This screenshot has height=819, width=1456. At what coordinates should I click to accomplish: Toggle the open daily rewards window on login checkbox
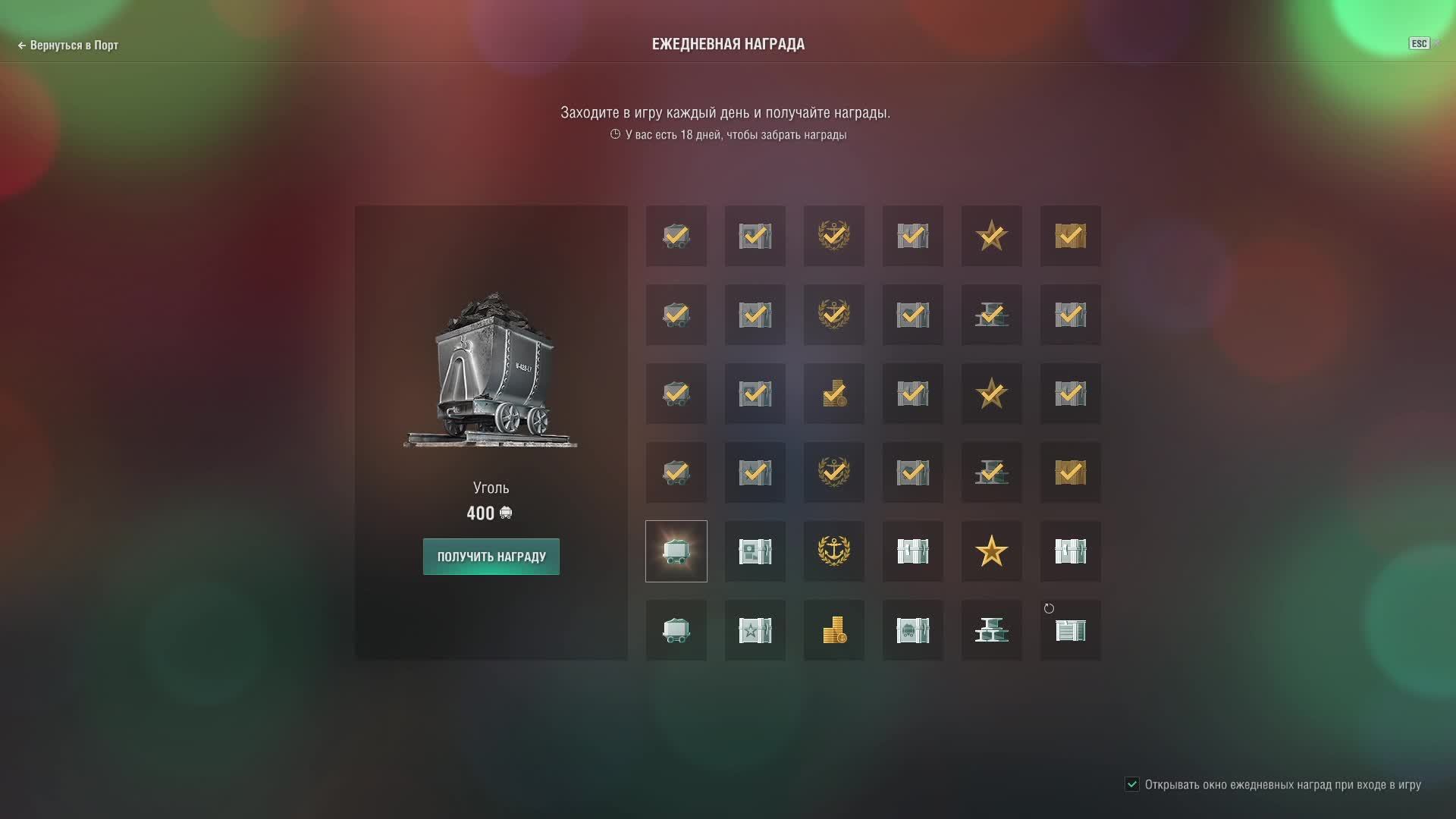tap(1131, 784)
